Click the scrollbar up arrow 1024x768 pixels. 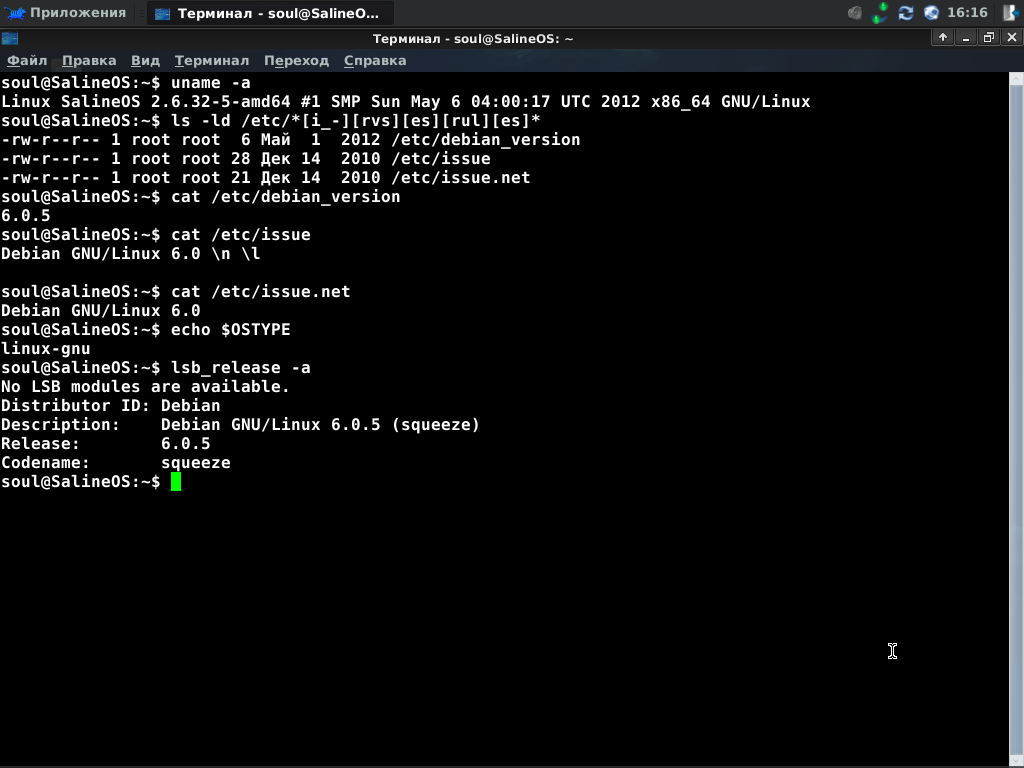tap(1016, 79)
